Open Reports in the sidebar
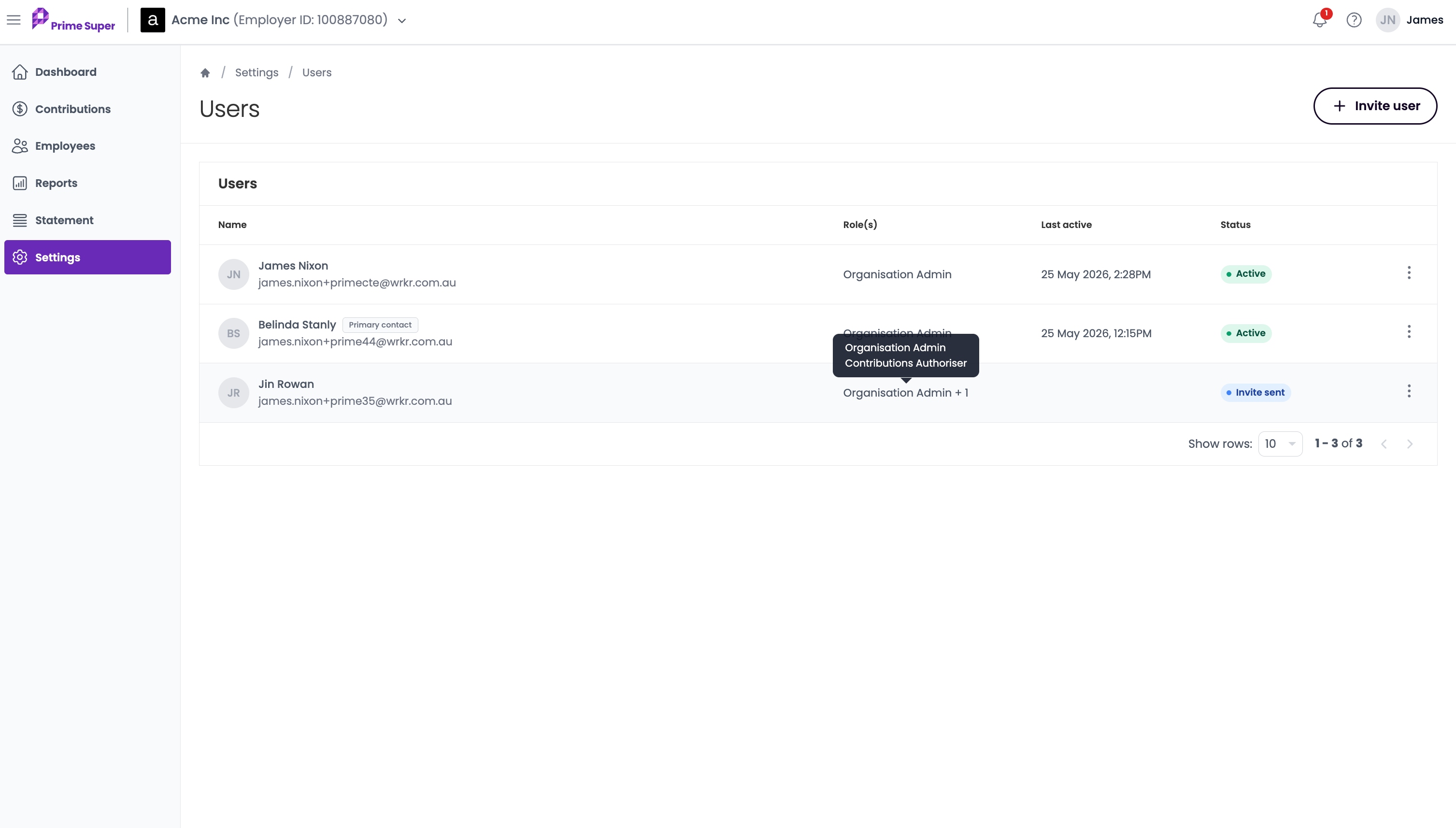 87,183
